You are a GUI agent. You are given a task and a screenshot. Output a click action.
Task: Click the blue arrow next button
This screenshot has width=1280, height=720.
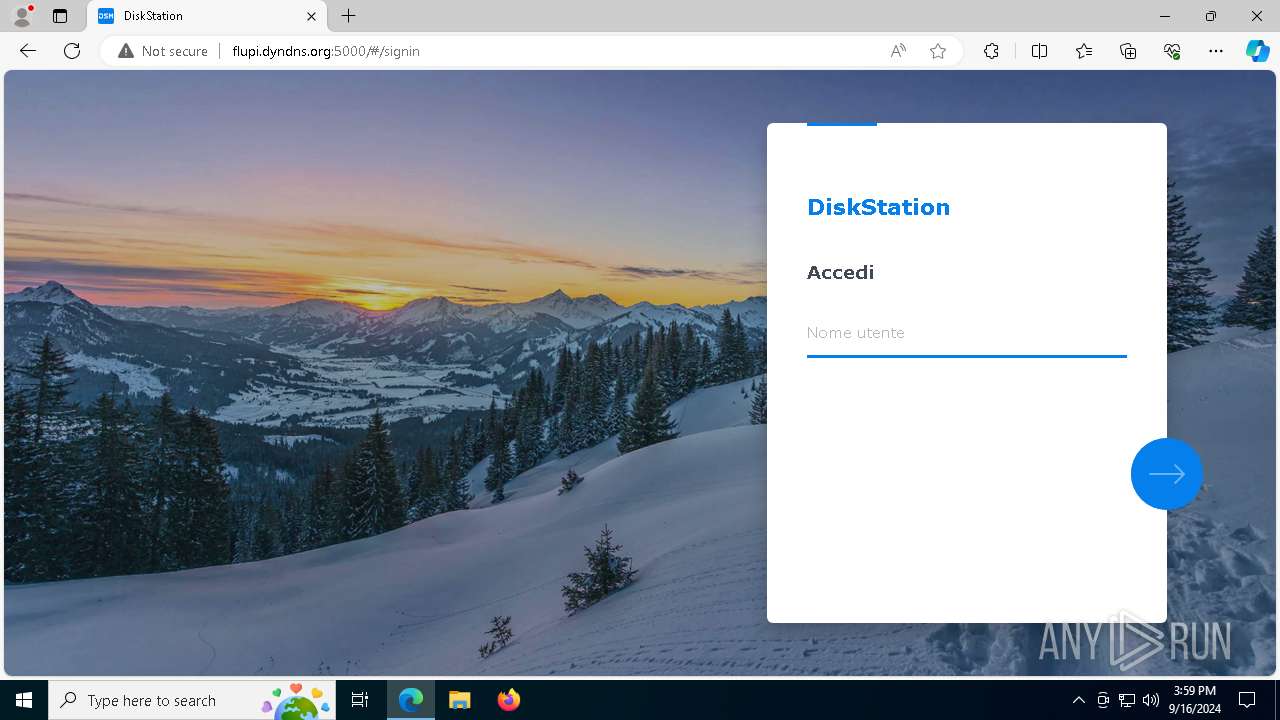1166,474
